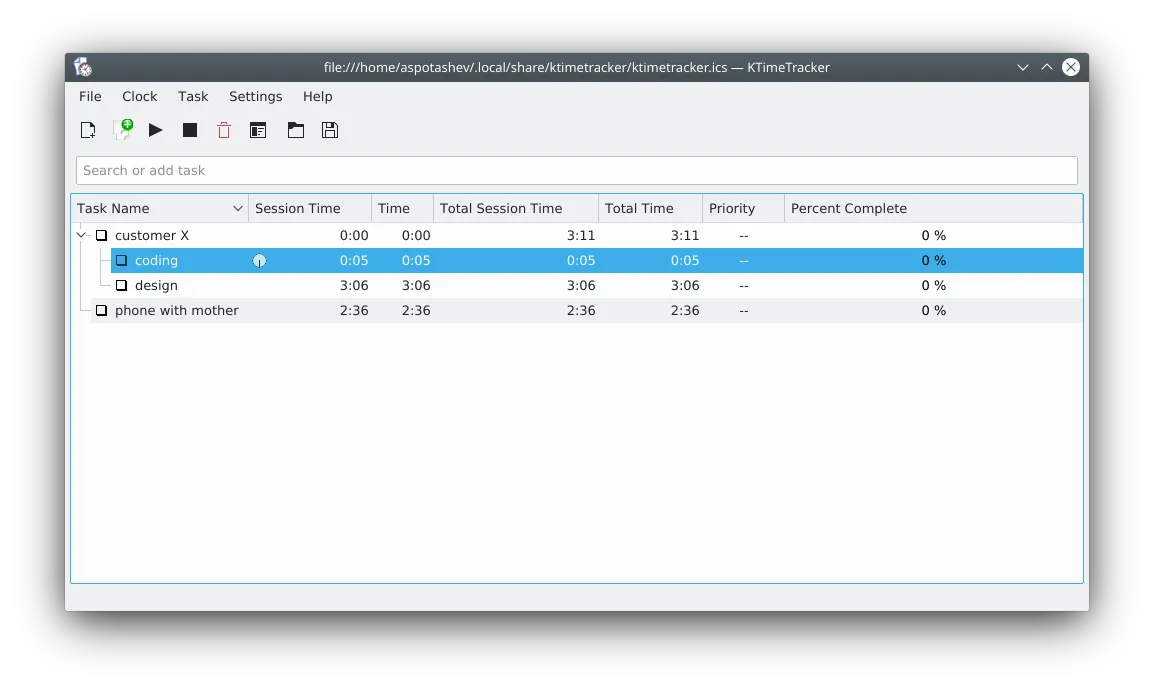
Task: Delete selected task via the trash icon
Action: click(x=223, y=130)
